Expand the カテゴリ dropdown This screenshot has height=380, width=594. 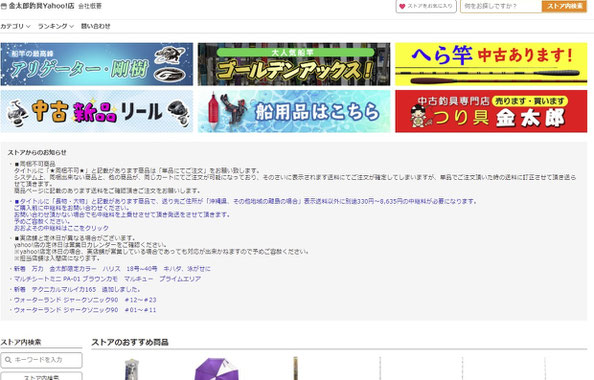tap(15, 26)
